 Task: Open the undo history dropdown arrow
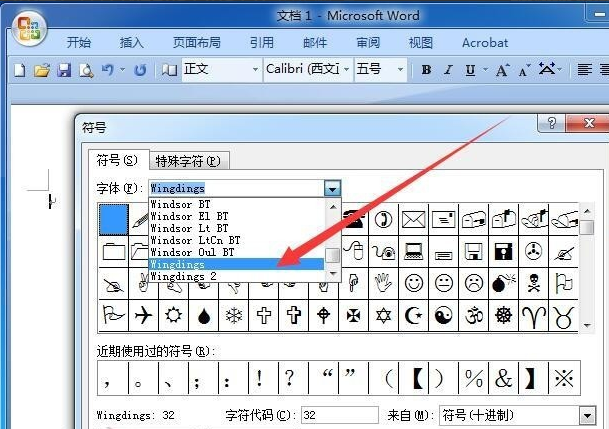pos(122,70)
